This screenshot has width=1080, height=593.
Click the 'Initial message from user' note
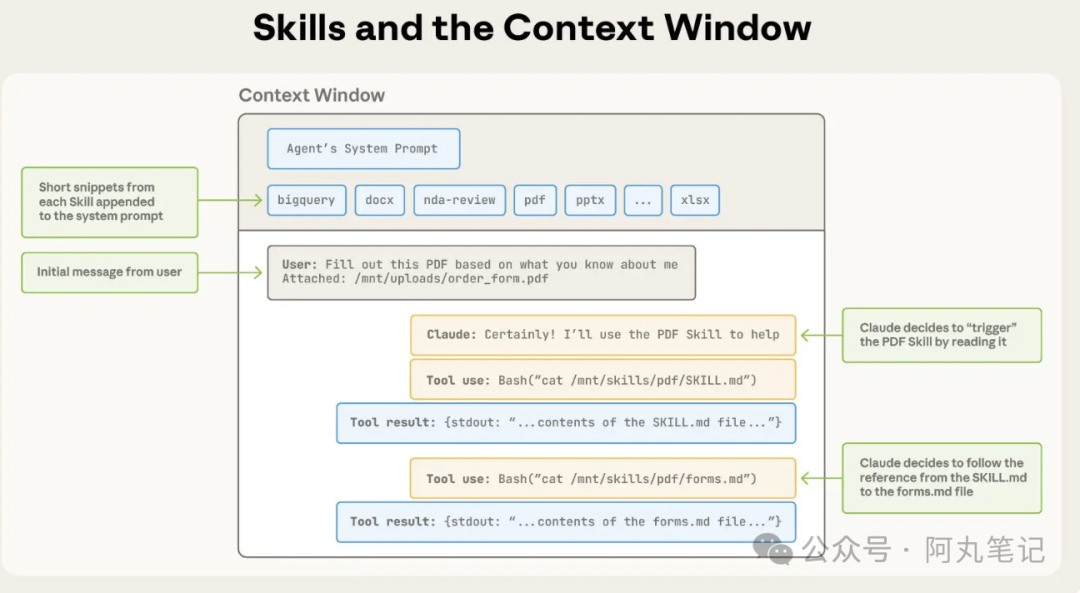click(110, 272)
